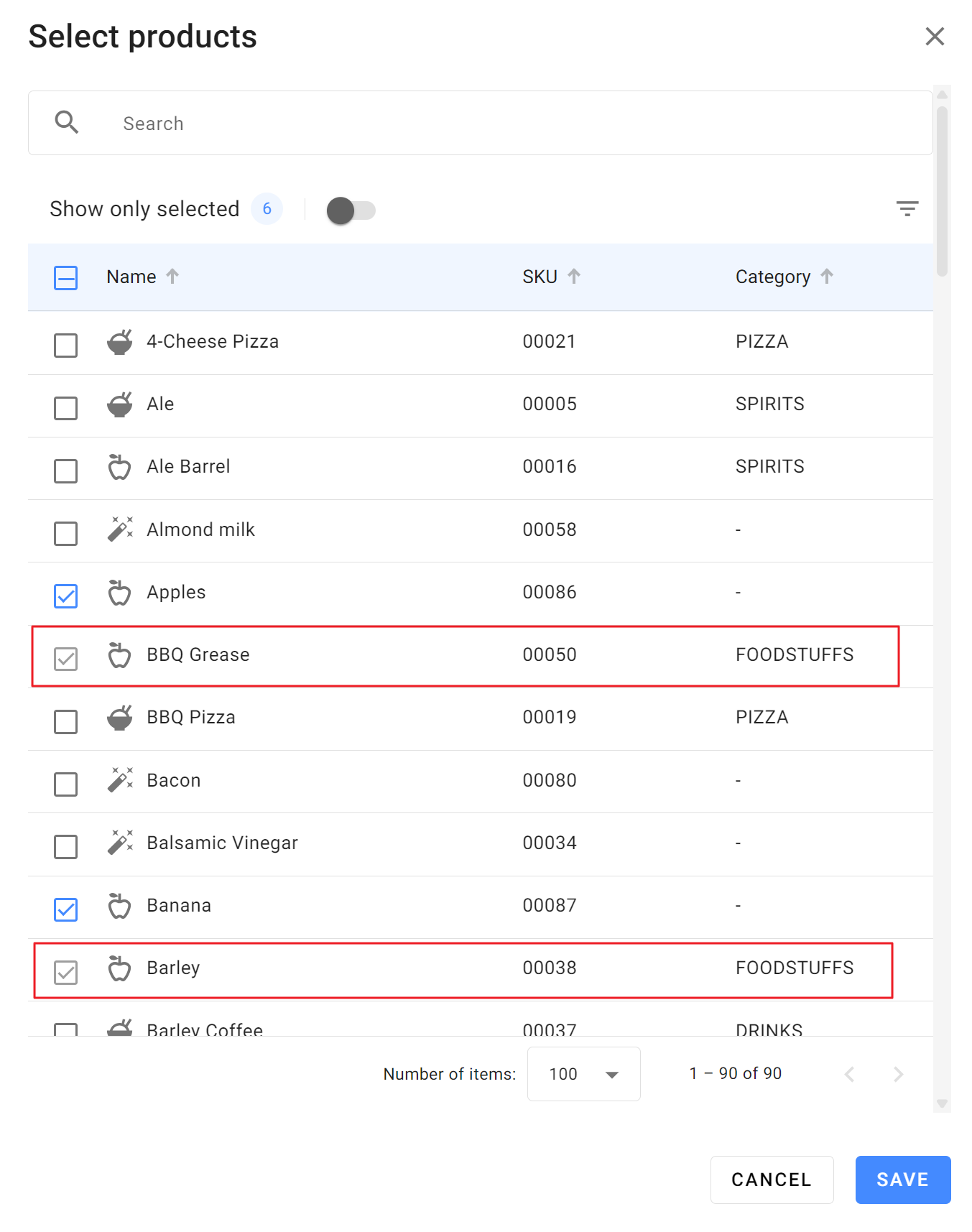Uncheck the Apples product checkbox
The width and height of the screenshot is (972, 1232).
click(66, 596)
